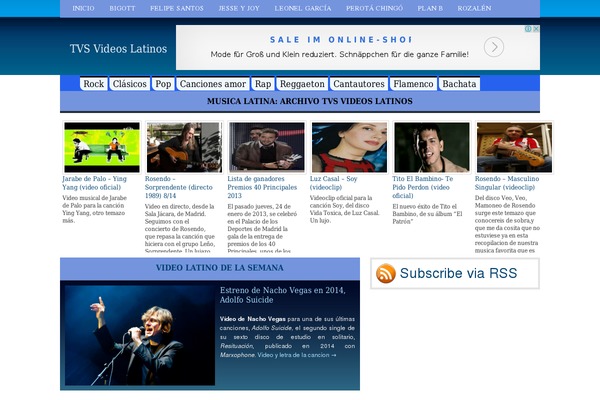Switch to the Rock genre tab

pos(94,84)
